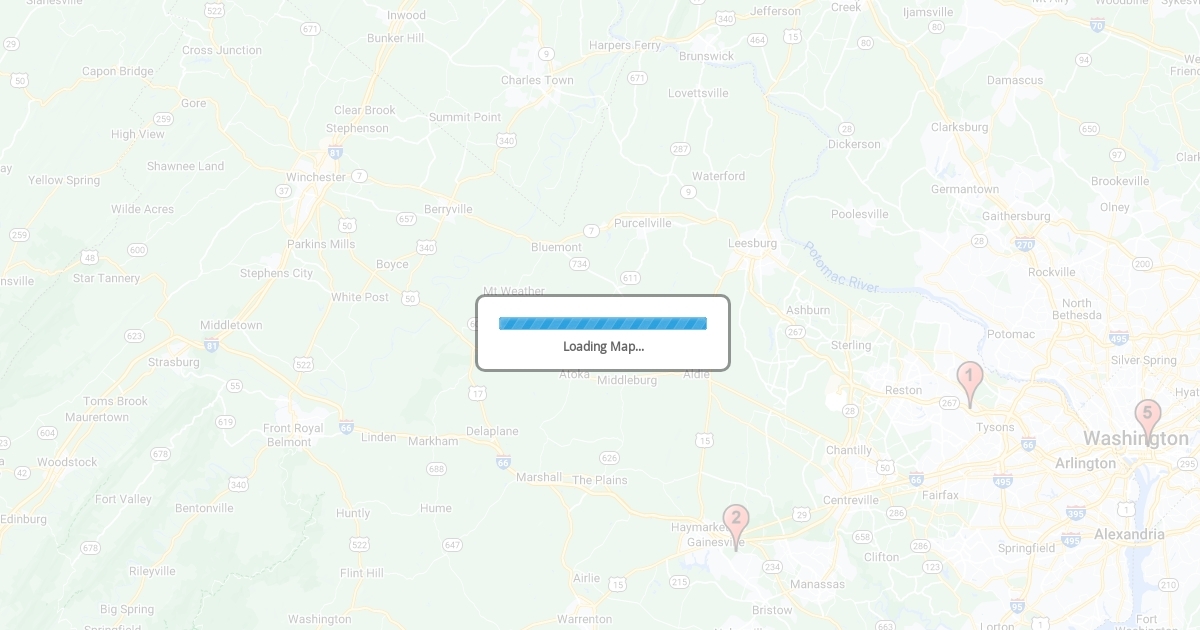This screenshot has height=630, width=1200.
Task: Click the Potomac River label
Action: pyautogui.click(x=841, y=267)
